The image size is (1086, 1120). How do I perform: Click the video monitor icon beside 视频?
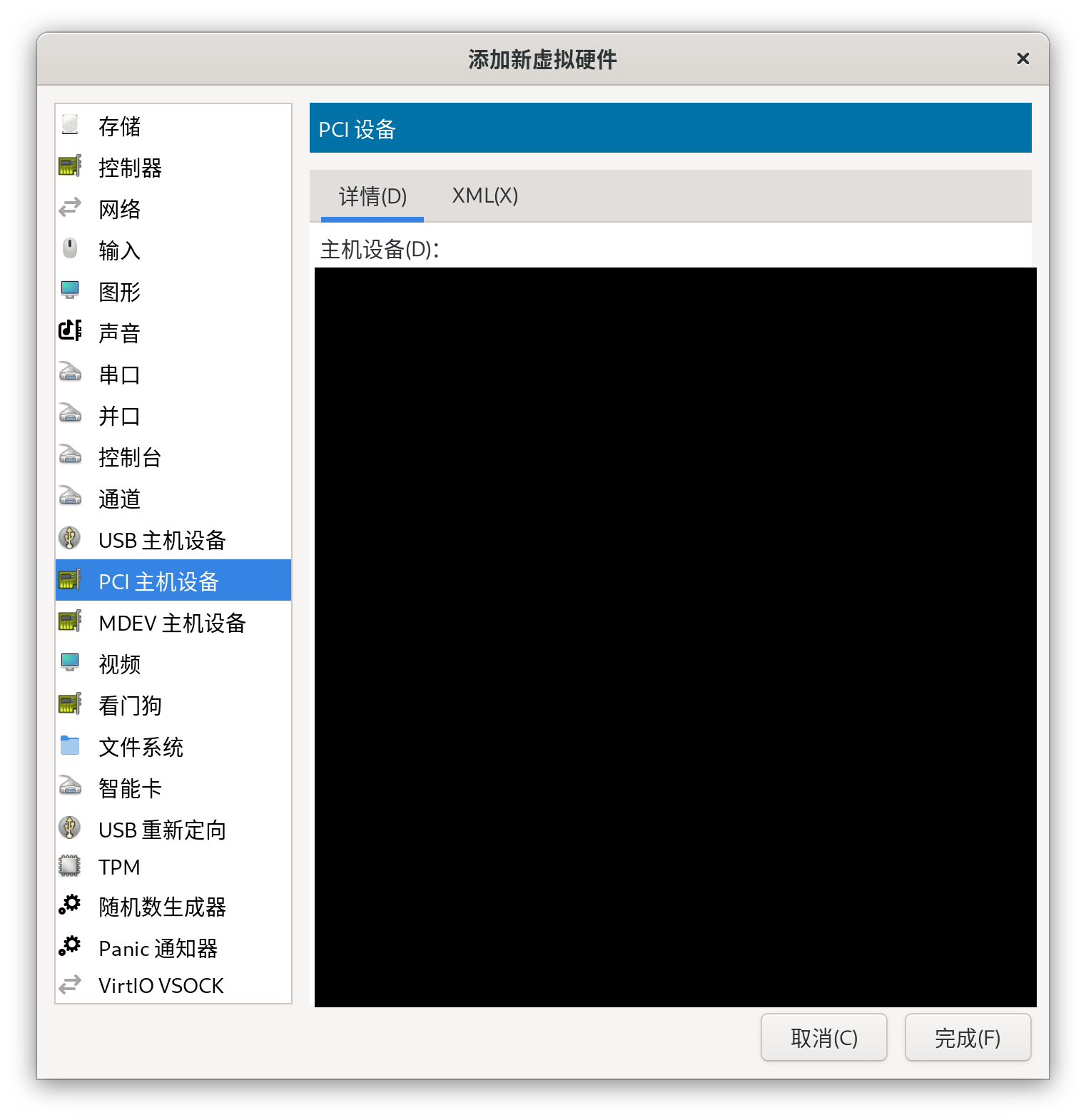(70, 662)
